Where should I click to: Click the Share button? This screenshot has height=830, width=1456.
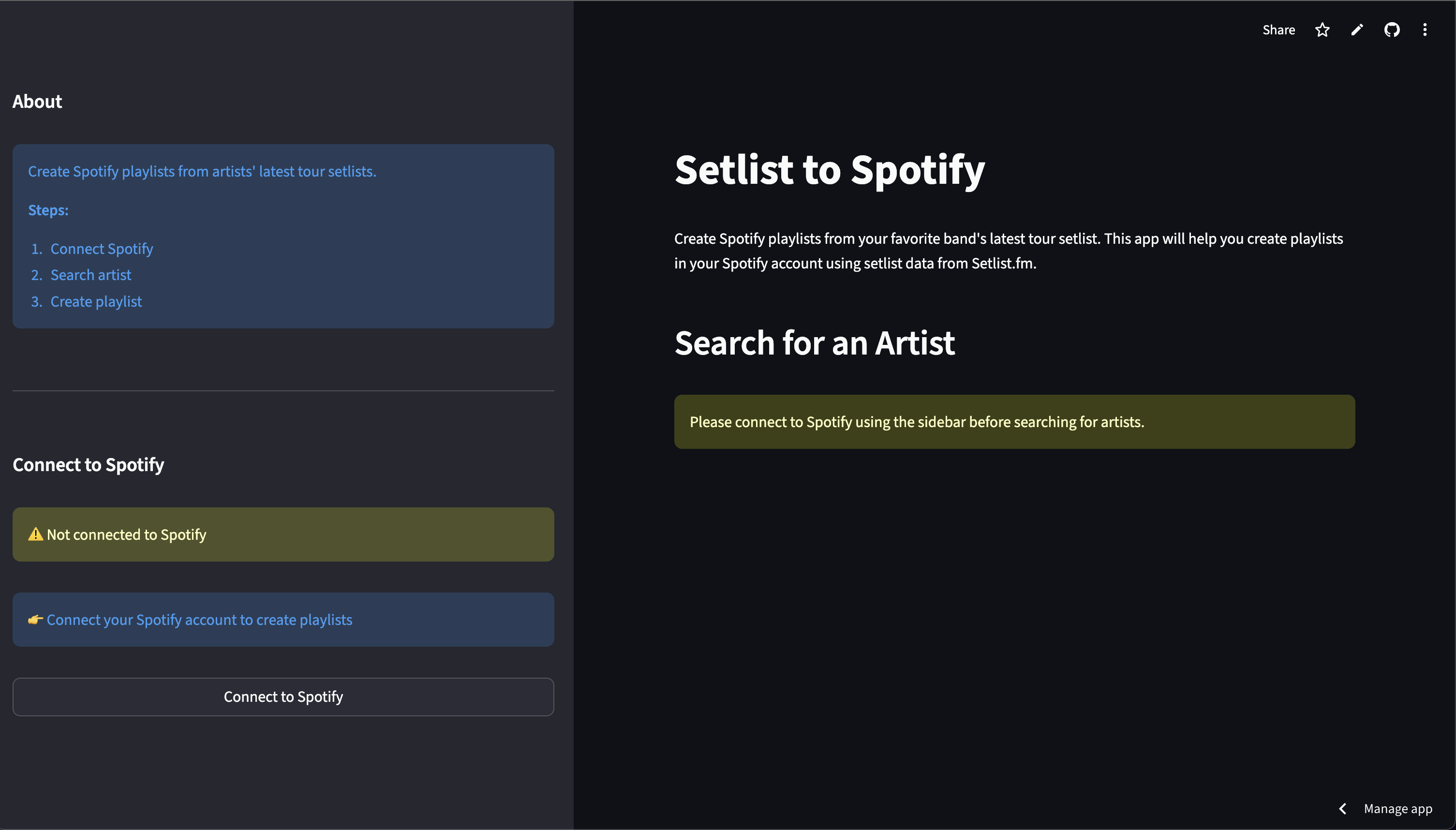[x=1278, y=30]
